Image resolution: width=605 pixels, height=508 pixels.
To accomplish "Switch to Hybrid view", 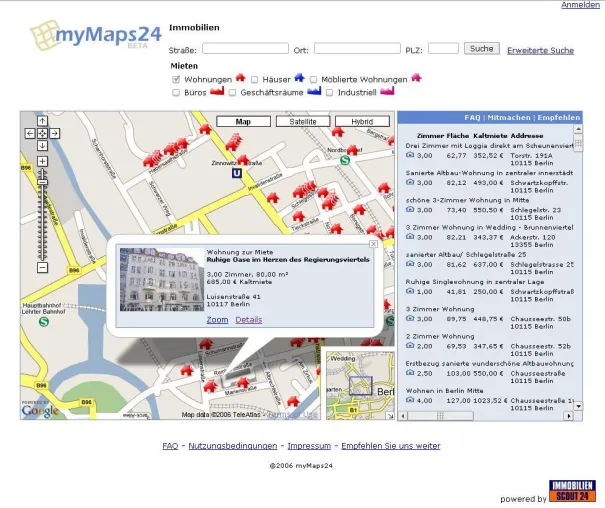I will pyautogui.click(x=362, y=122).
